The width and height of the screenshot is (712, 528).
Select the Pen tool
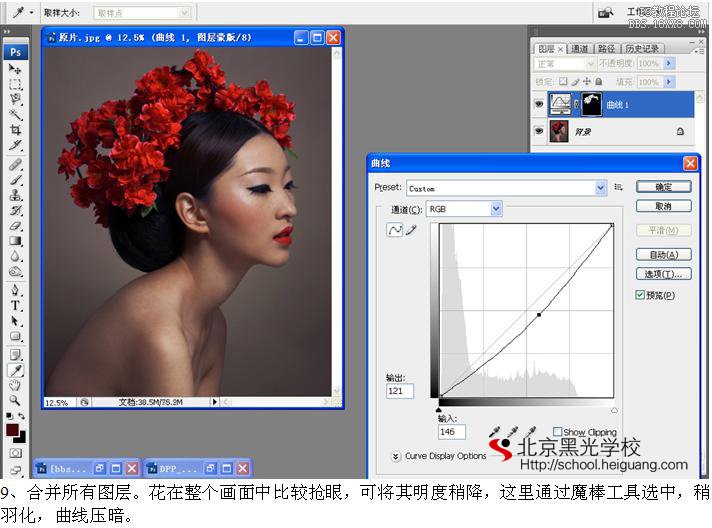15,290
